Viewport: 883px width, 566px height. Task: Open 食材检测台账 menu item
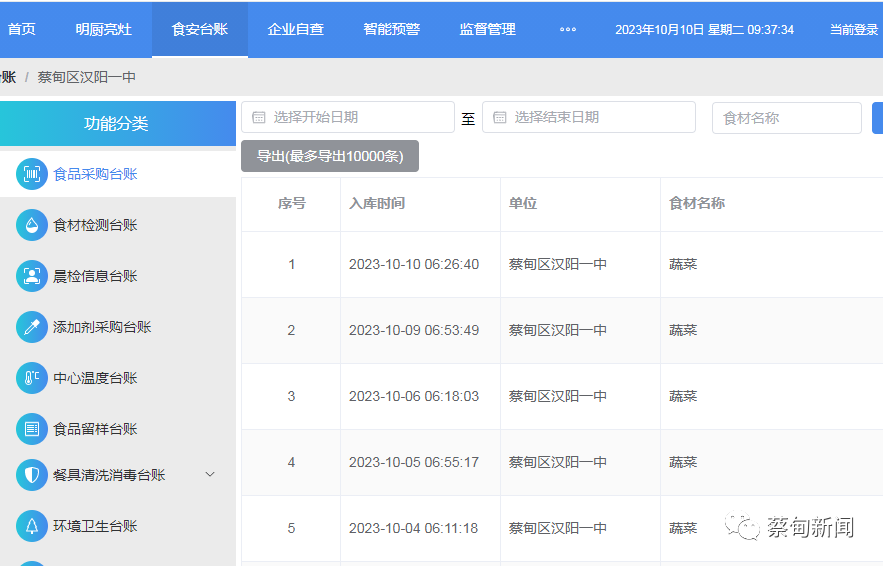point(118,225)
